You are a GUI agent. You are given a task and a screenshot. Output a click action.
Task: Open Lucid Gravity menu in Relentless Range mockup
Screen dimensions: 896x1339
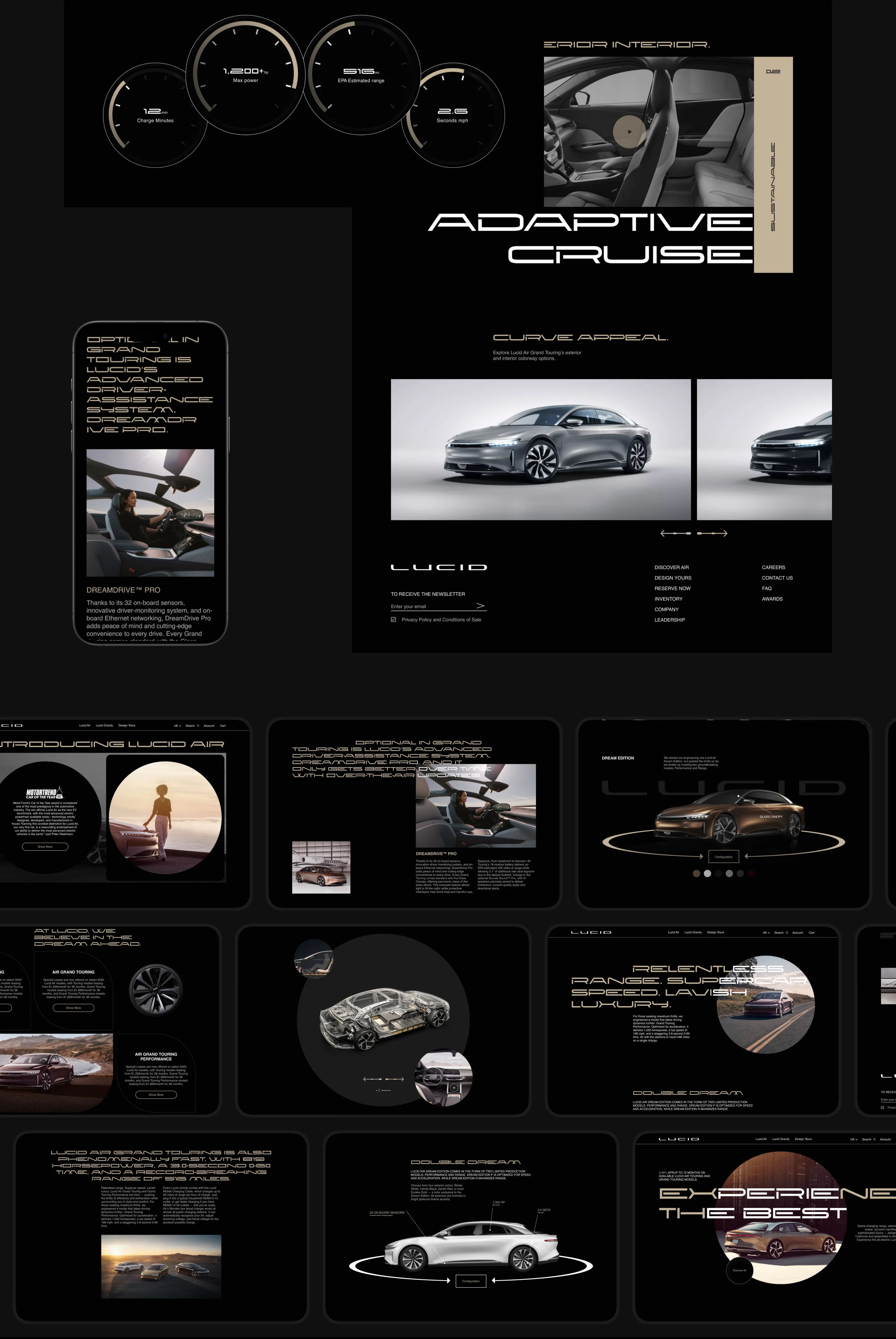693,932
